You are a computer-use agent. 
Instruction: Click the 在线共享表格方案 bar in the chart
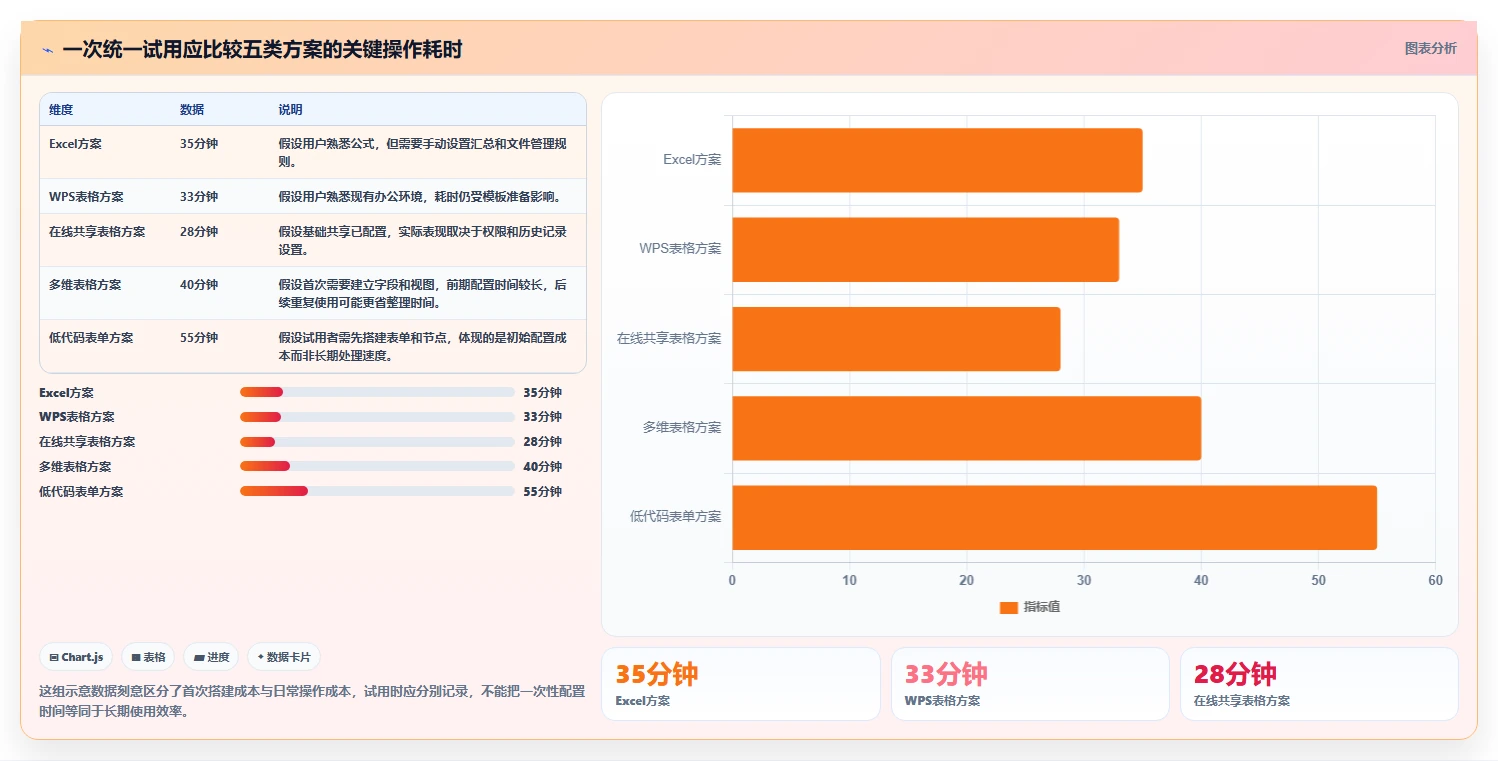[896, 339]
